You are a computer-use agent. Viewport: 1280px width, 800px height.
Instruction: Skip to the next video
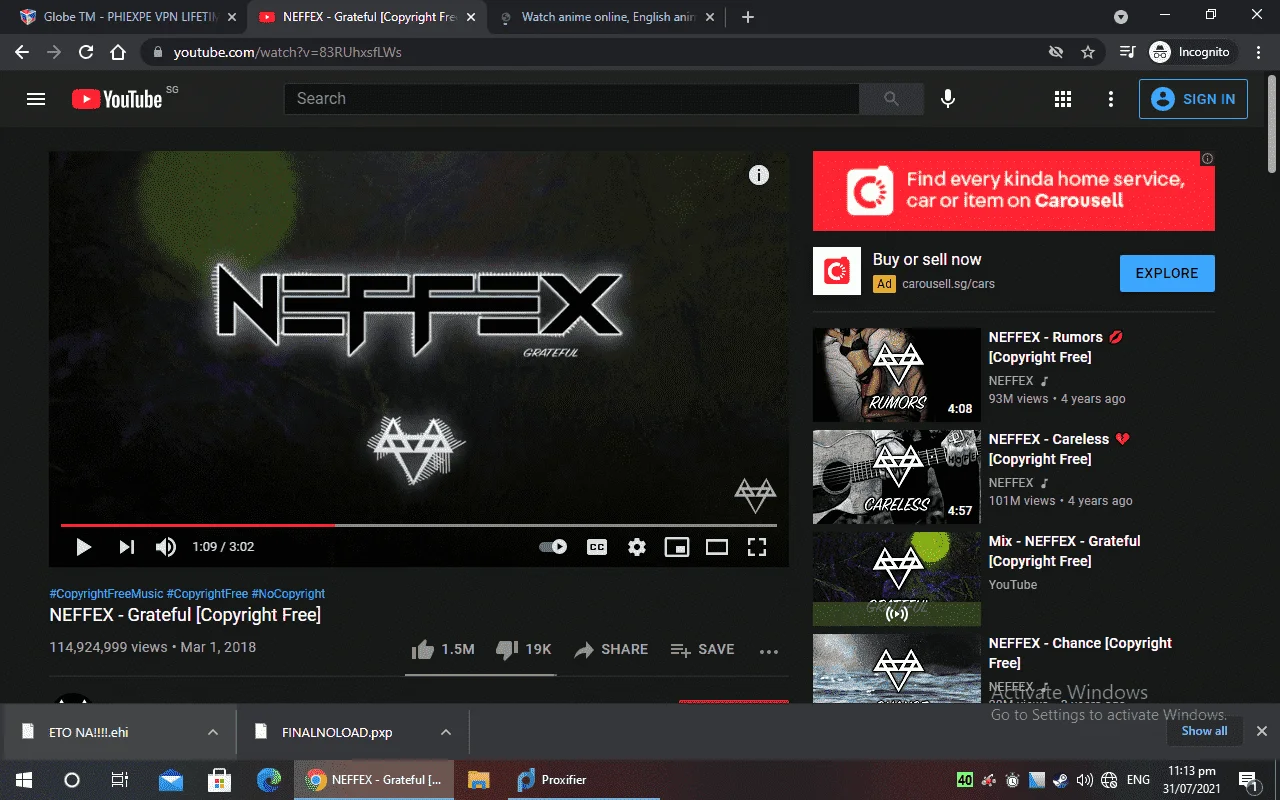click(127, 547)
